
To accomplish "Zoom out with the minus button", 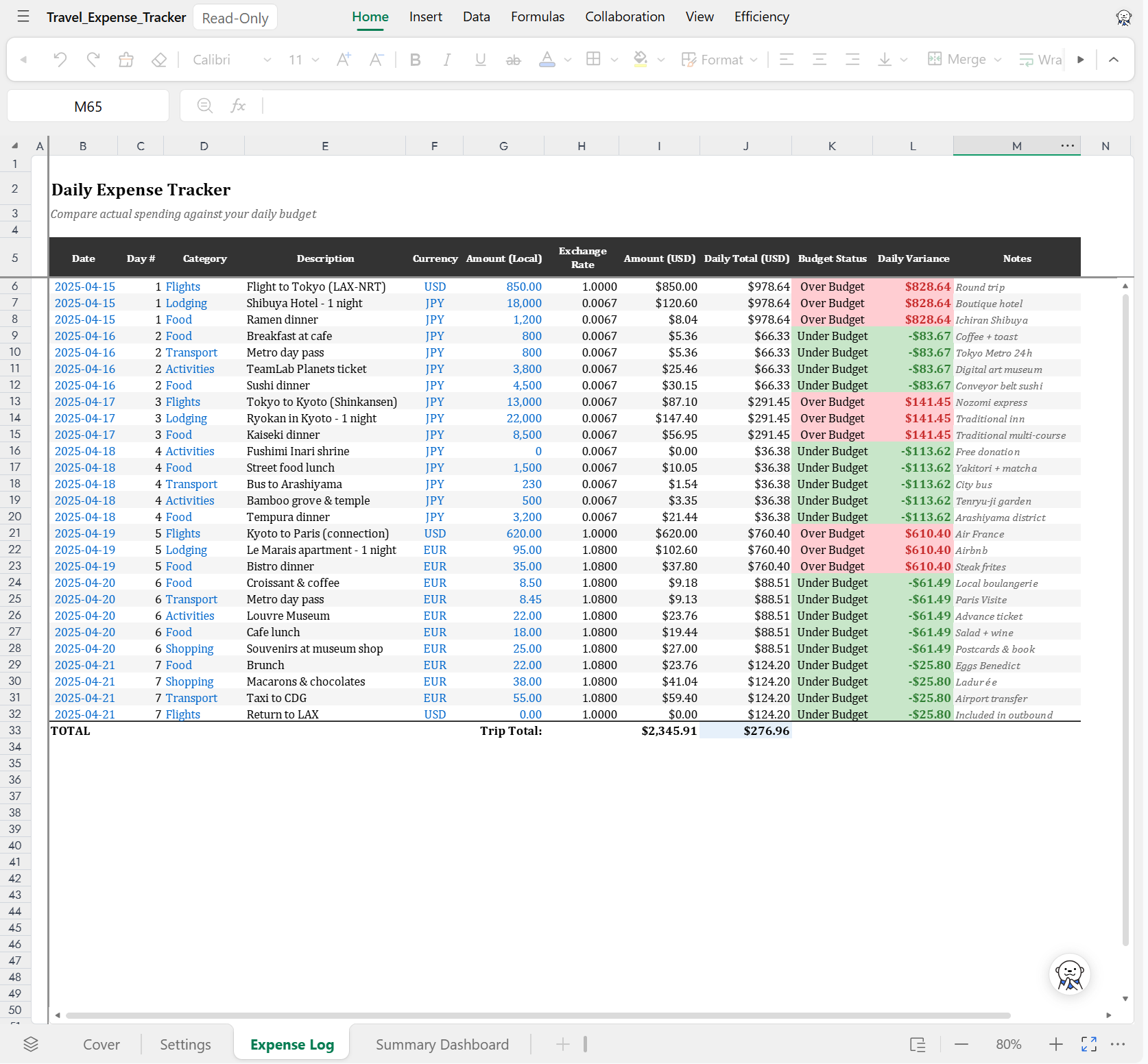I will pos(961,1044).
